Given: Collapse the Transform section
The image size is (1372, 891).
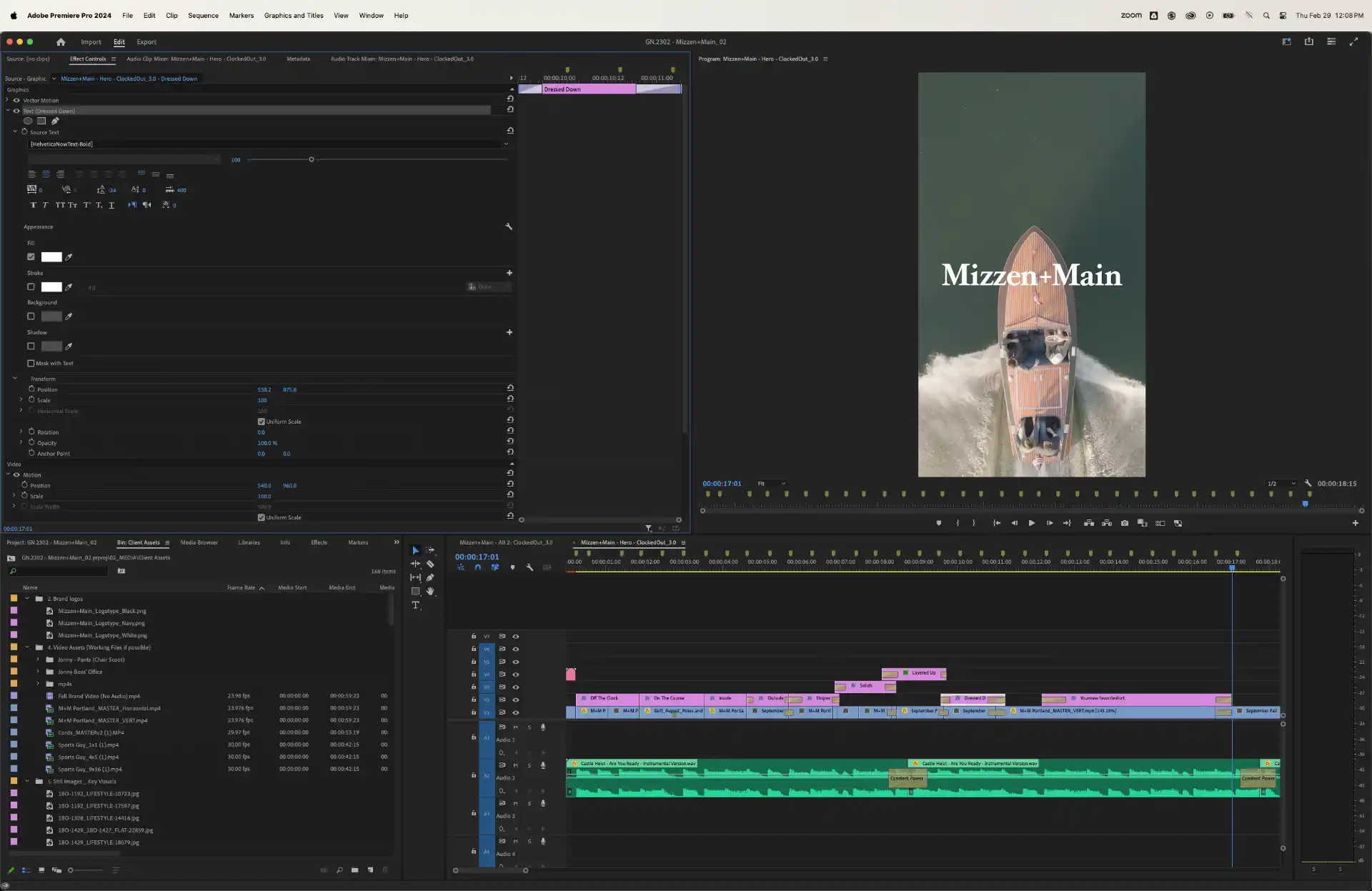Looking at the screenshot, I should coord(15,379).
